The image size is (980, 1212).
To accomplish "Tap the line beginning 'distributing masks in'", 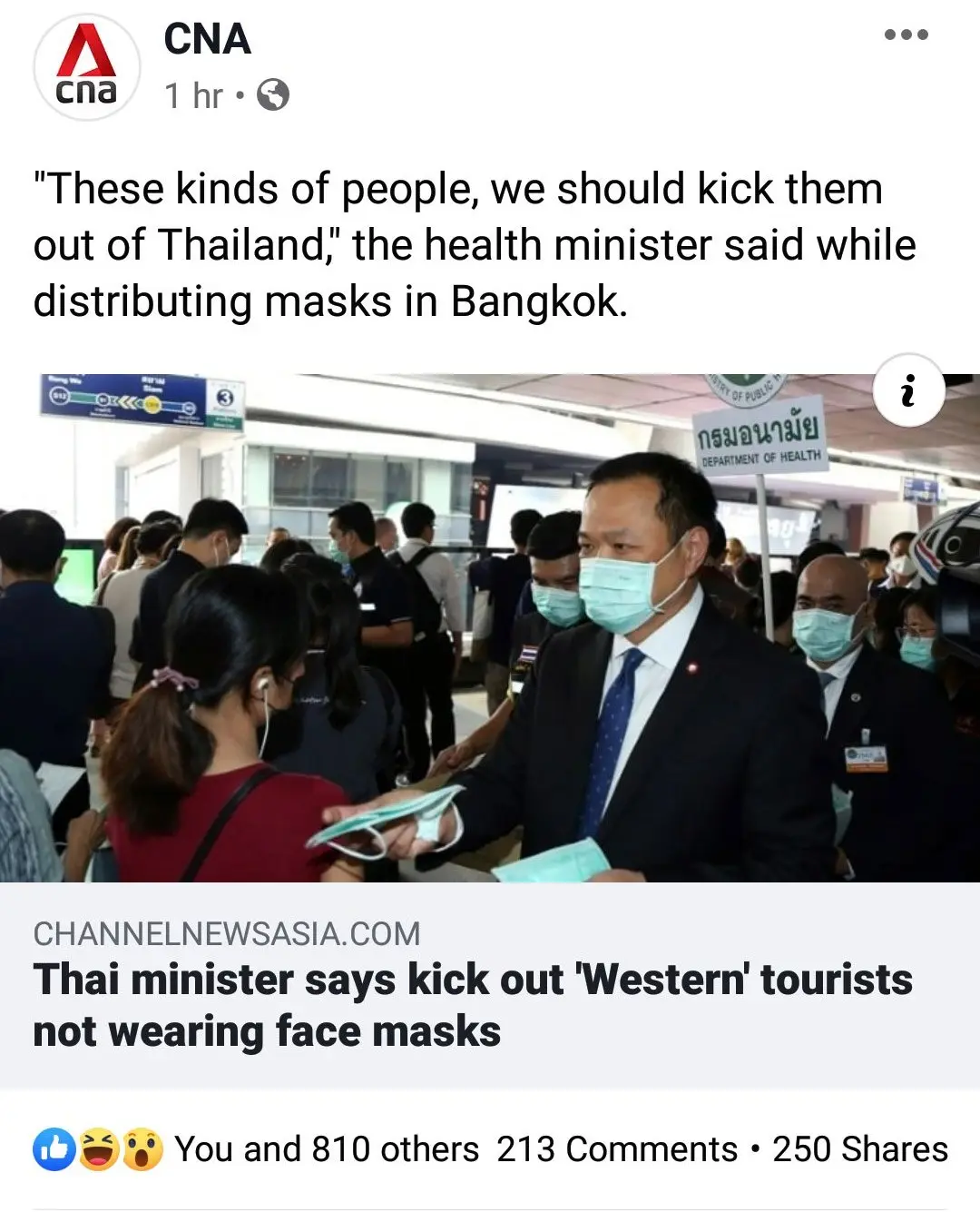I will click(330, 301).
